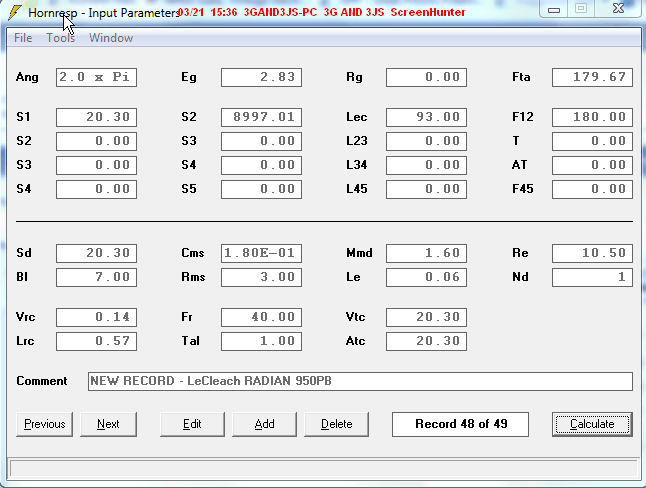
Task: Click the Ang label
Action: click(27, 77)
